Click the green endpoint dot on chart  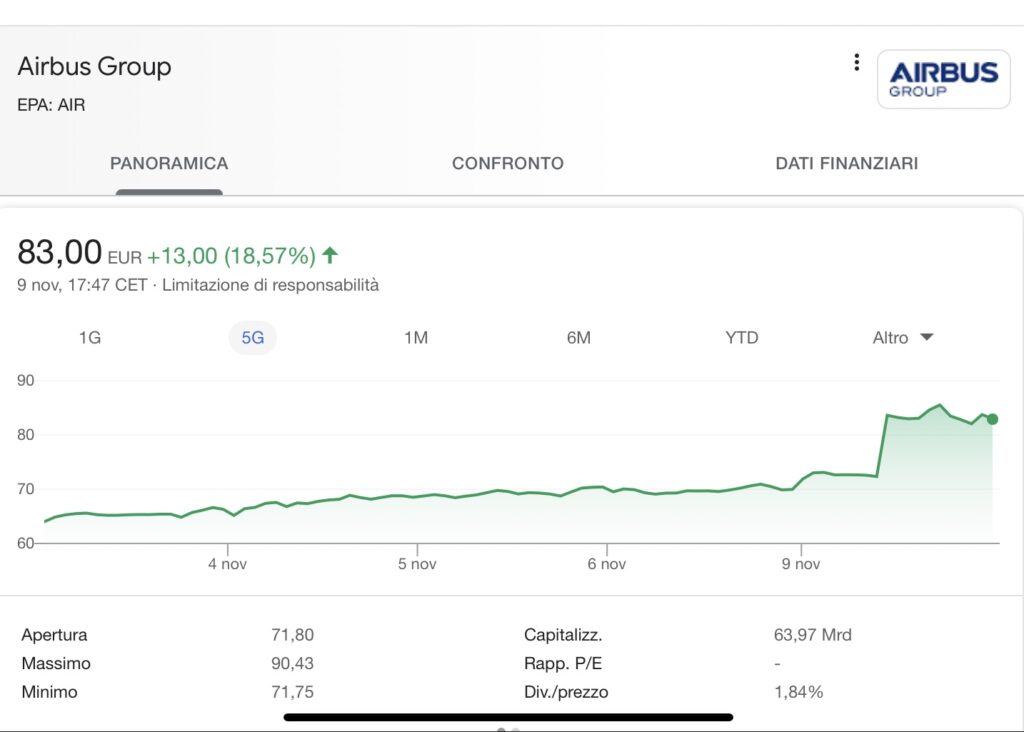(x=992, y=419)
